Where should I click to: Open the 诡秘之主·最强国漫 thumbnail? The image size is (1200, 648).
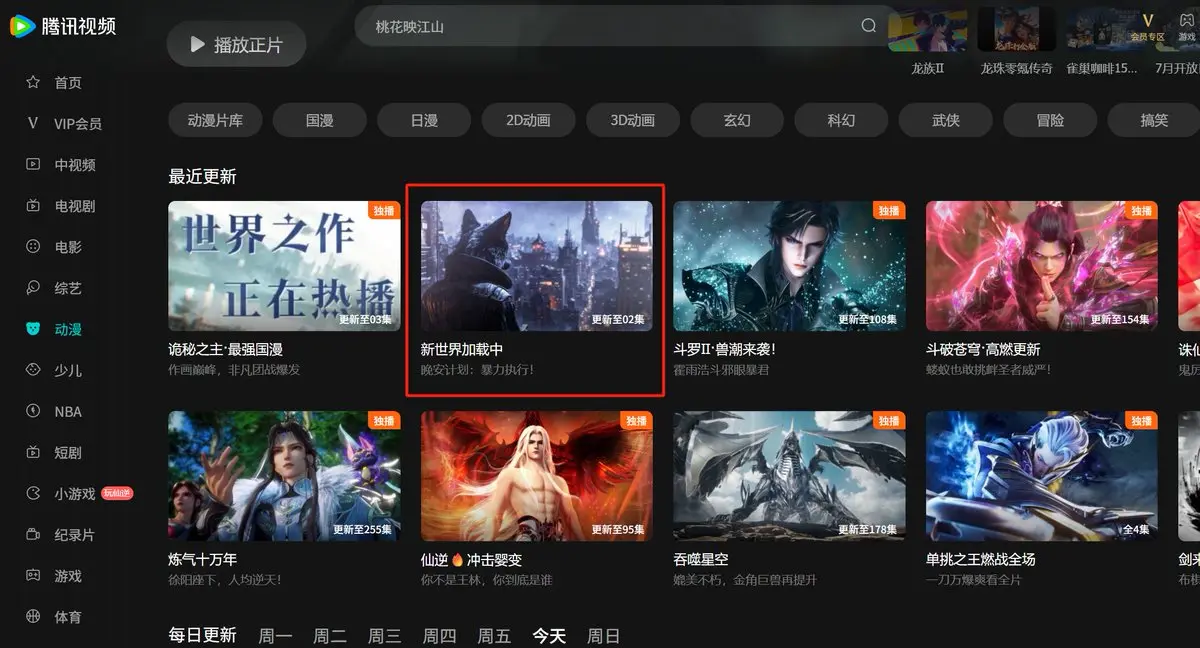(284, 266)
